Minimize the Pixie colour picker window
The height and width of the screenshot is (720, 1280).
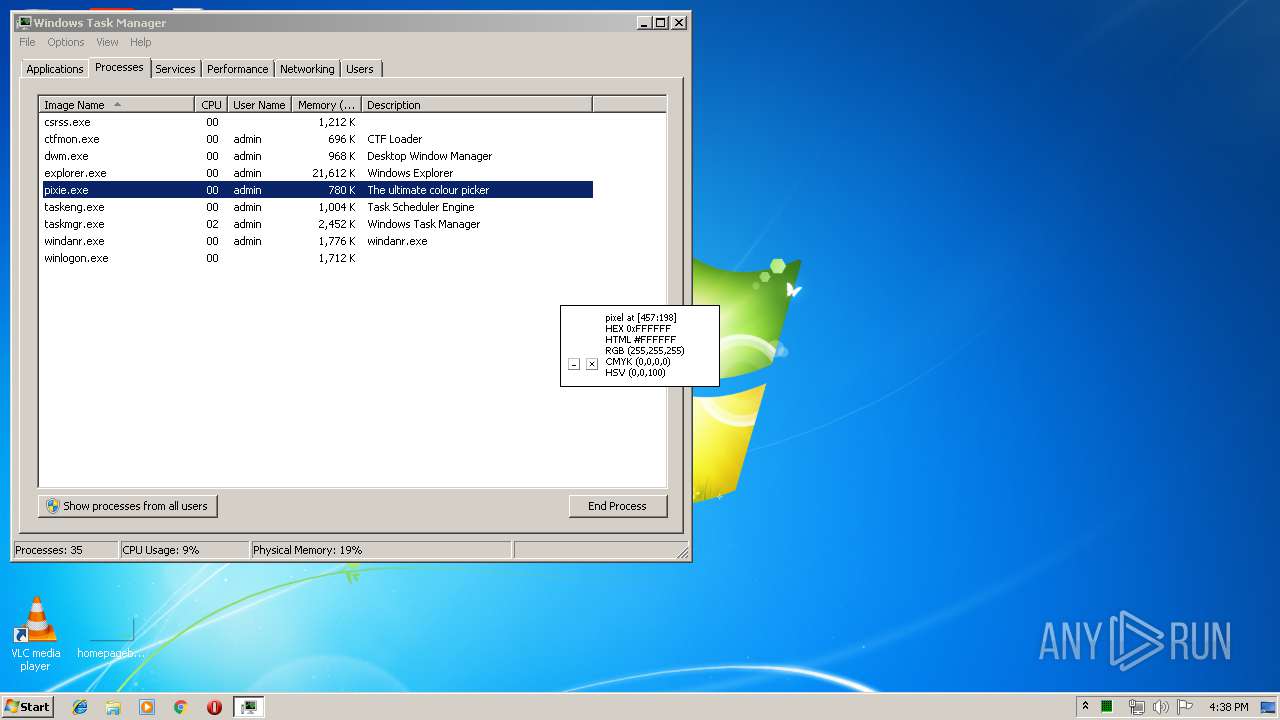click(x=574, y=364)
